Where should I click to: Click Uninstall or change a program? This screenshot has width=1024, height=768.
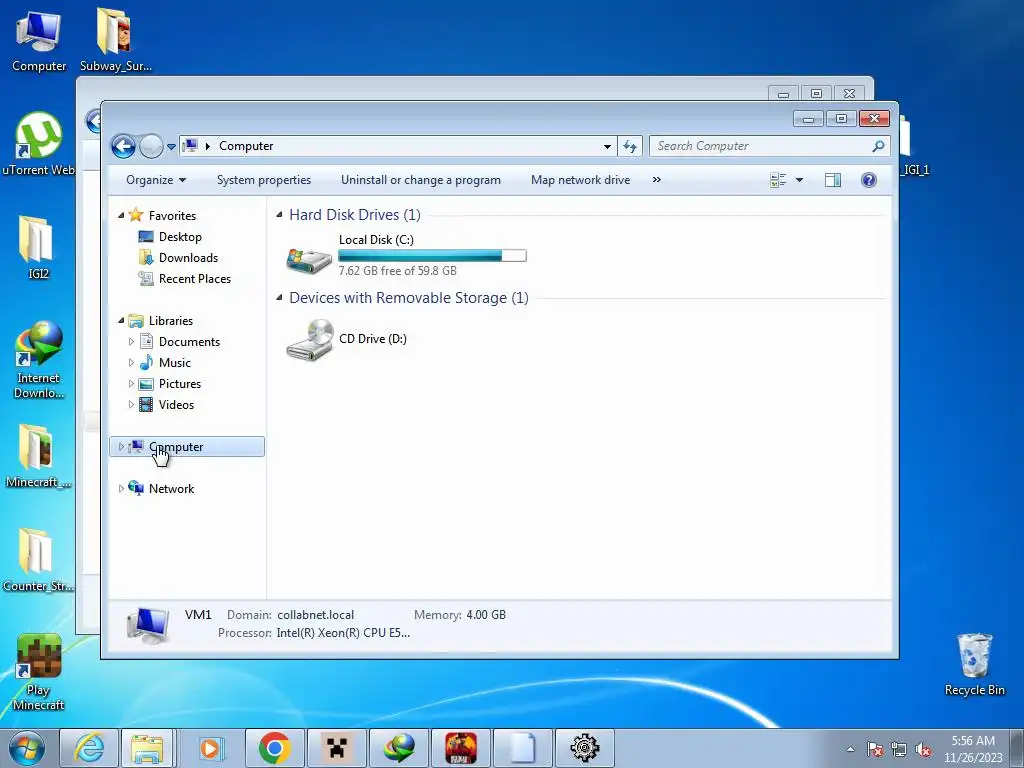tap(421, 180)
